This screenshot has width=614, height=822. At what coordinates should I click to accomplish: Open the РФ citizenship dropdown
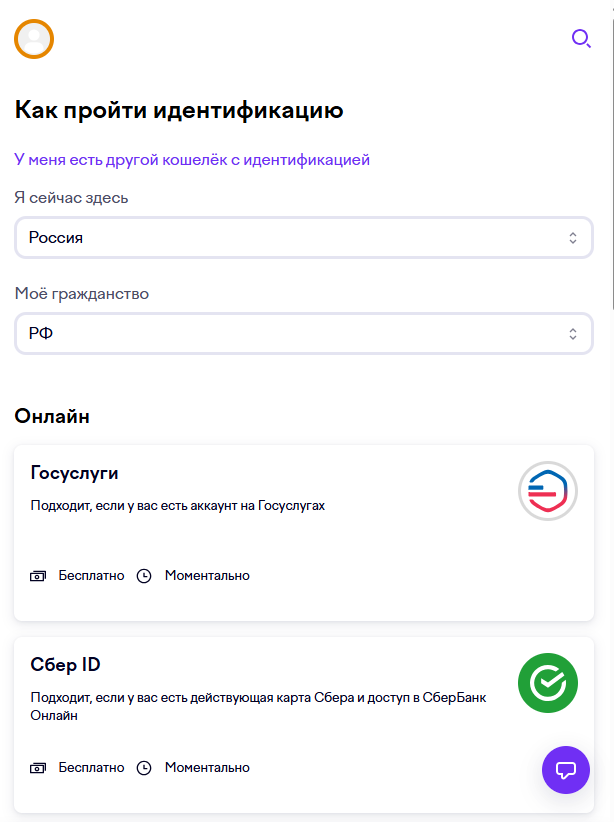pyautogui.click(x=304, y=333)
